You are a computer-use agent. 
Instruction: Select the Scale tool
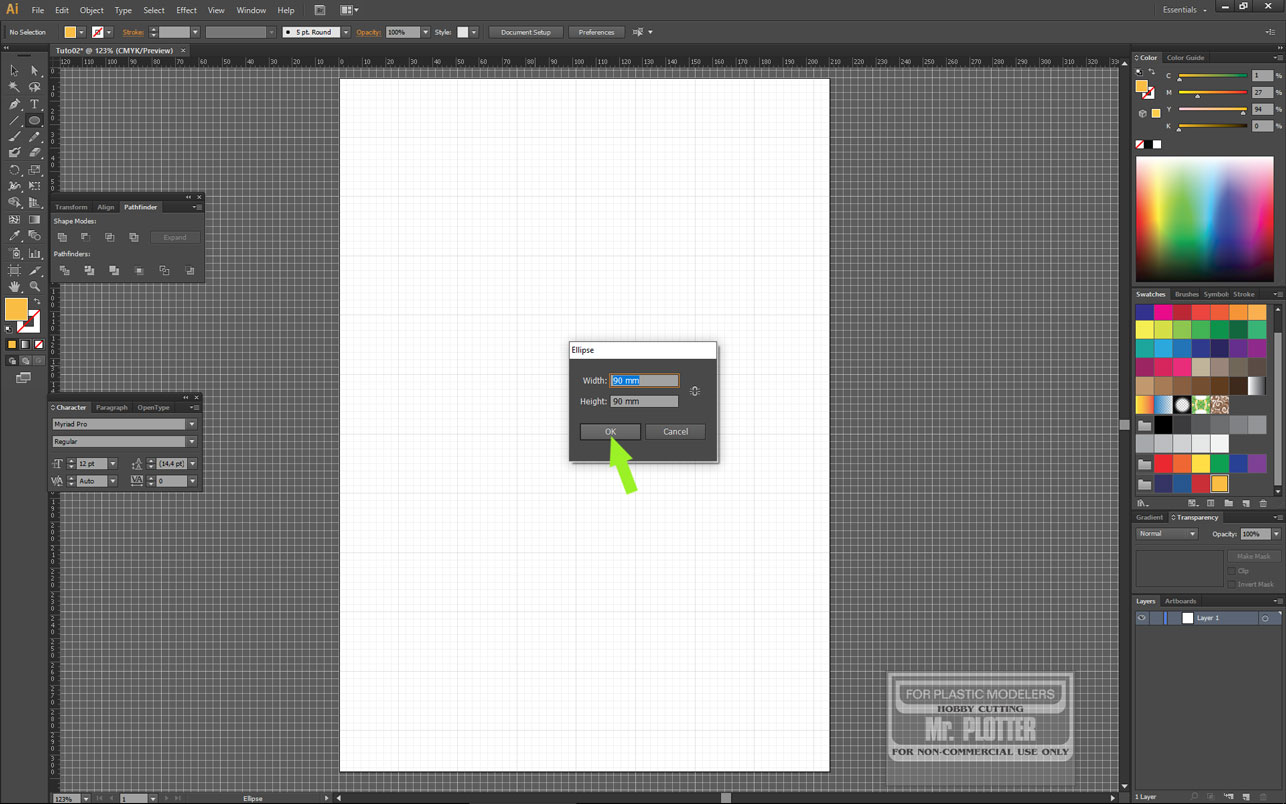pyautogui.click(x=34, y=170)
